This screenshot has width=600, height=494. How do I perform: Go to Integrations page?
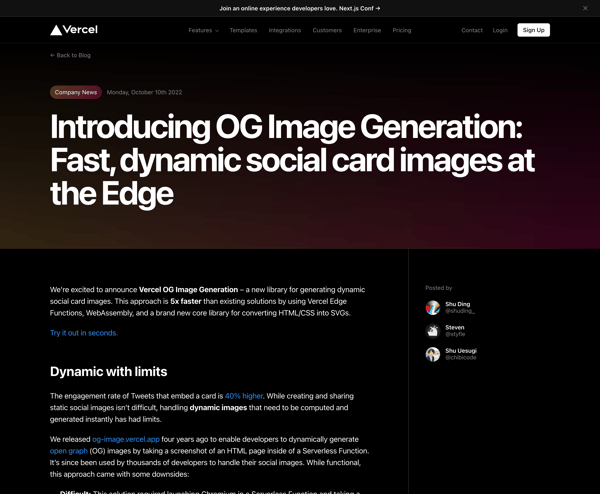pyautogui.click(x=285, y=30)
